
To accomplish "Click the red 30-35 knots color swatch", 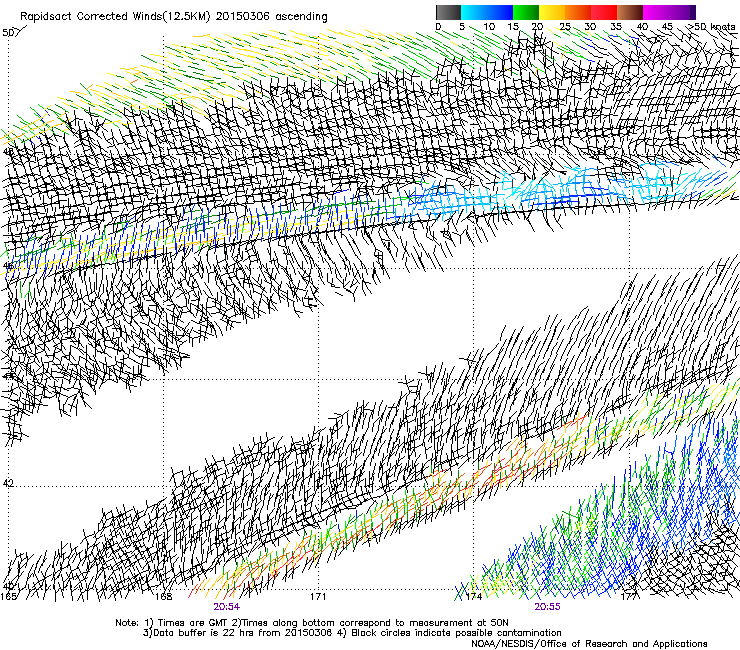I will pyautogui.click(x=604, y=12).
